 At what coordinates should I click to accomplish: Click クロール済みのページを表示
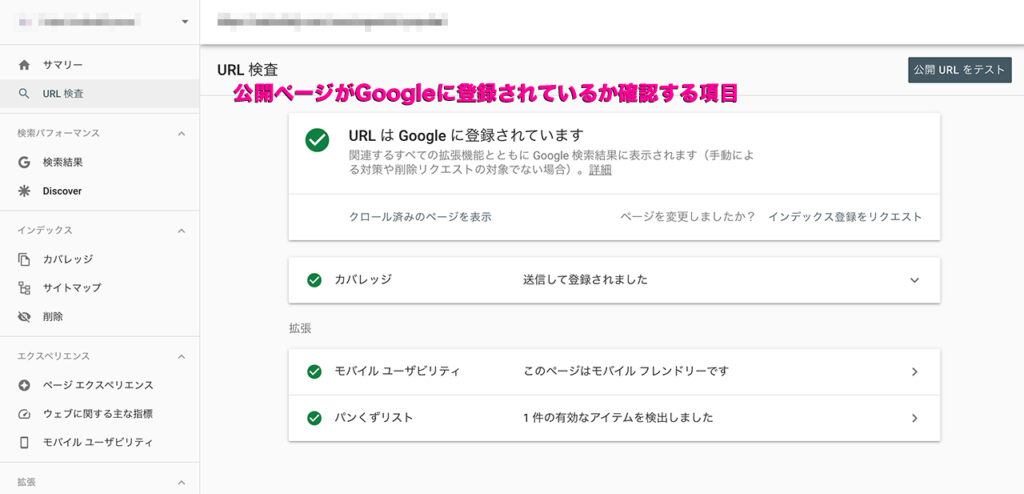[x=421, y=217]
